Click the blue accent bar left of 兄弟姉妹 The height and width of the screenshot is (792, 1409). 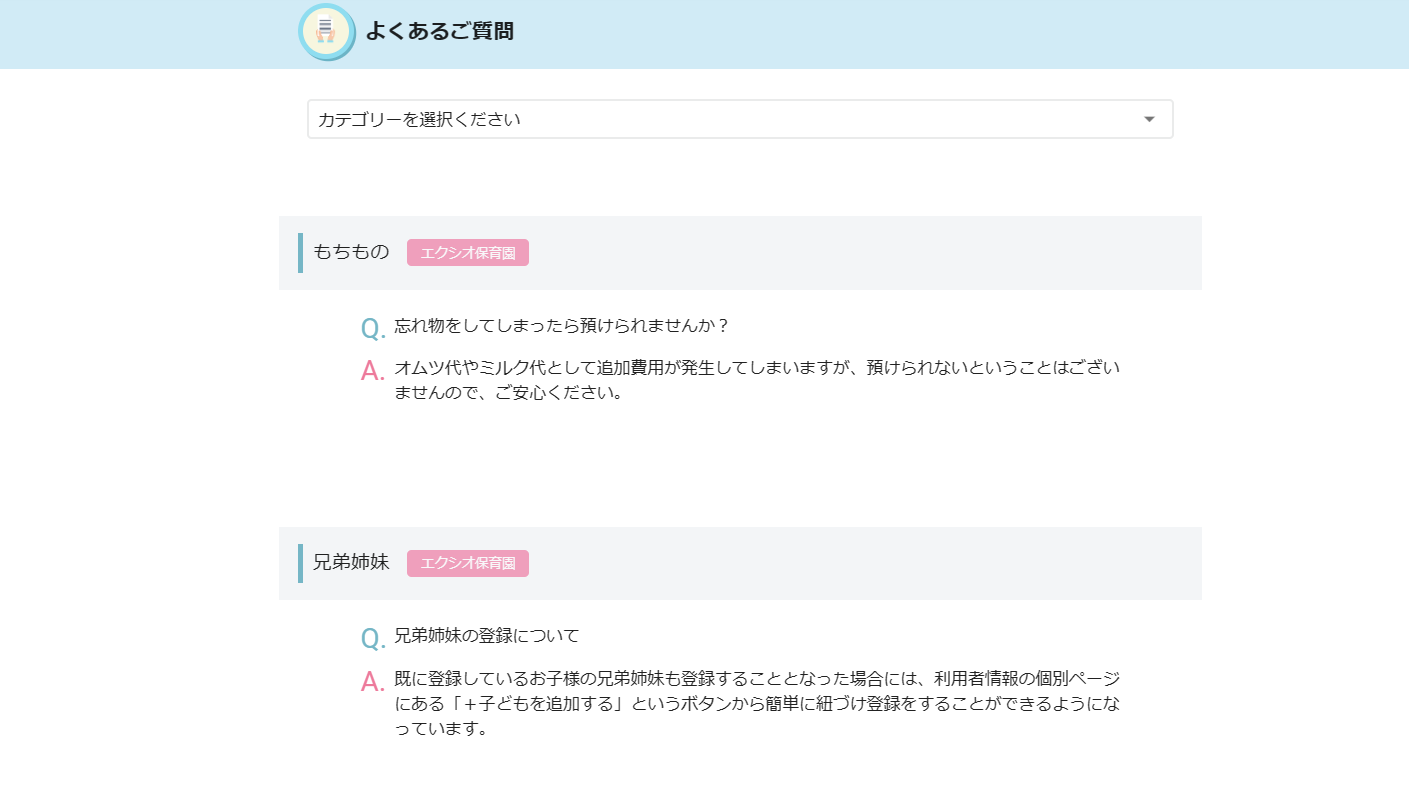click(x=300, y=563)
